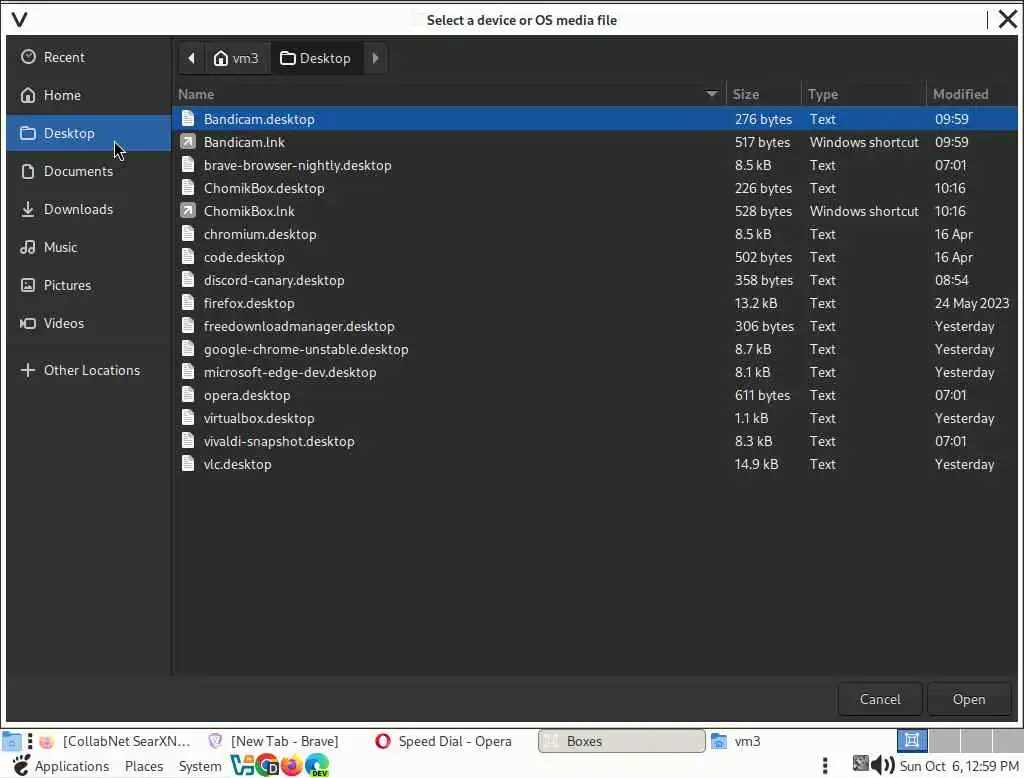
Task: Click the volume speaker icon
Action: point(882,764)
